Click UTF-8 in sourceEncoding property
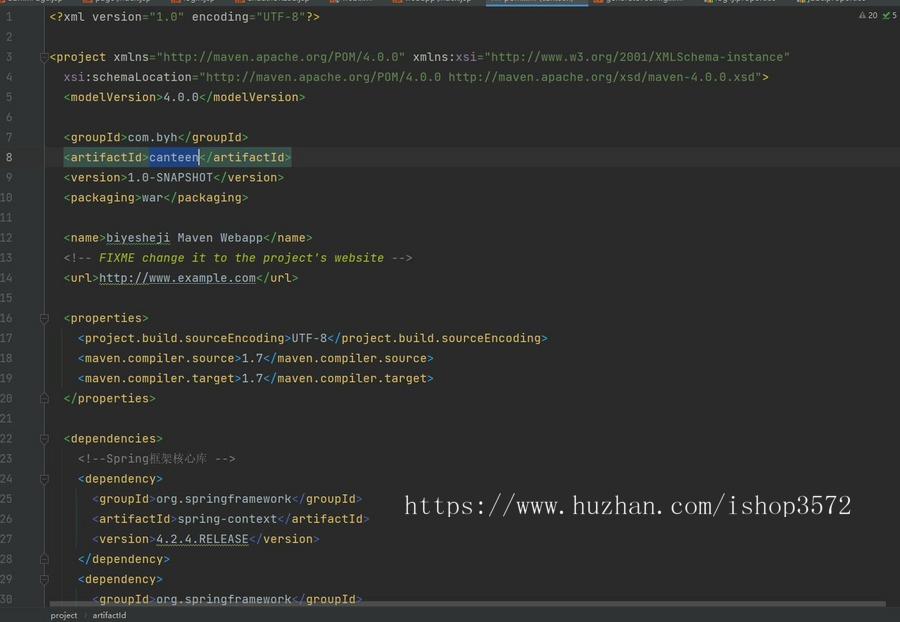The image size is (900, 622). point(309,338)
